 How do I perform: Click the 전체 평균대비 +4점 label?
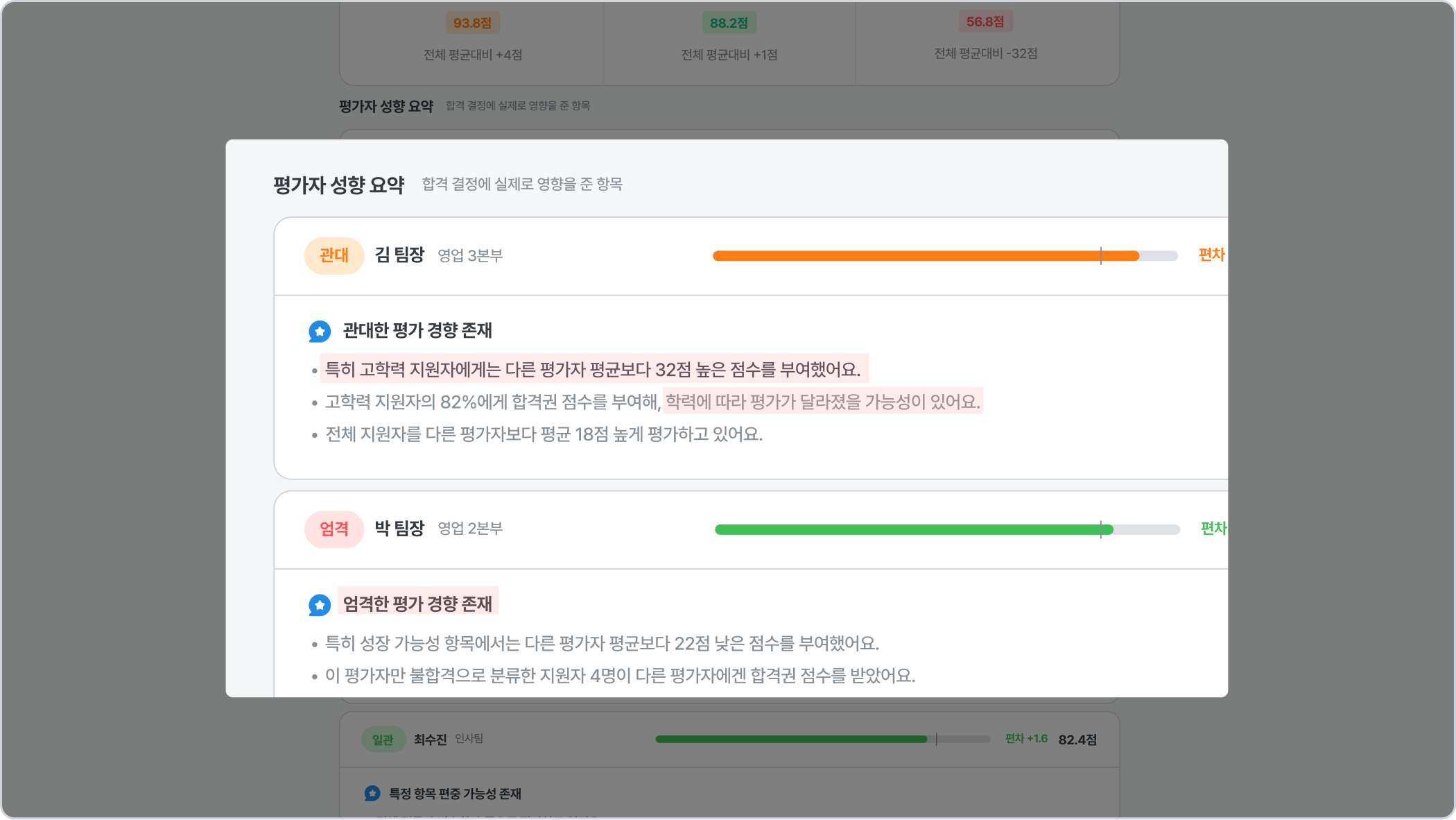click(473, 55)
